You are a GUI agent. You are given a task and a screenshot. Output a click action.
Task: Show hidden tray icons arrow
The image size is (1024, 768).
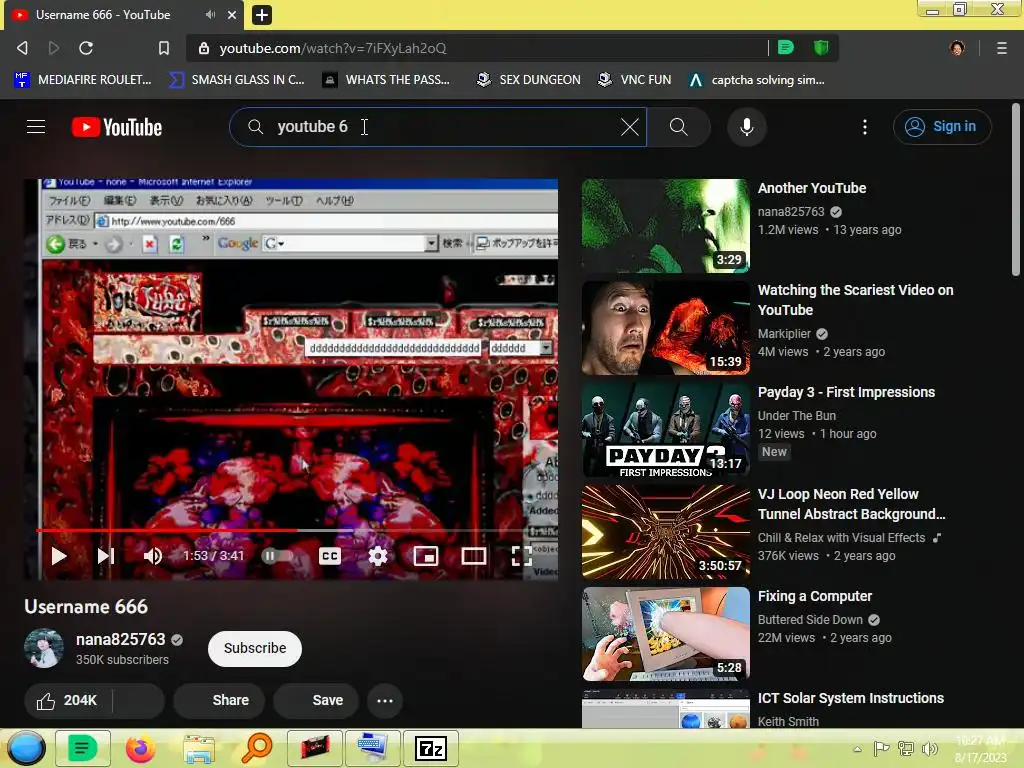(x=857, y=749)
